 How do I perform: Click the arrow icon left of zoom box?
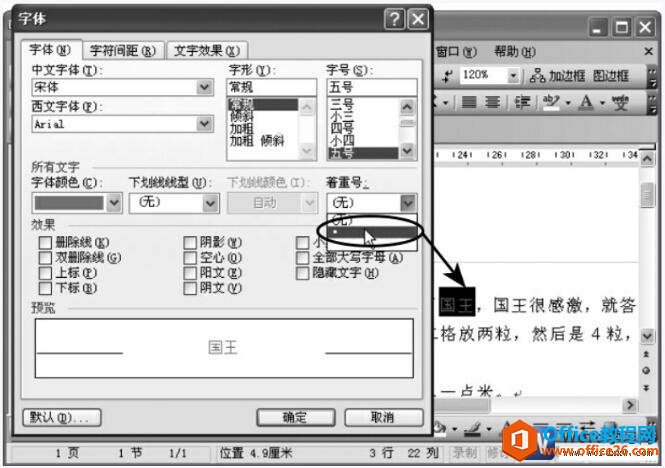pyautogui.click(x=447, y=76)
